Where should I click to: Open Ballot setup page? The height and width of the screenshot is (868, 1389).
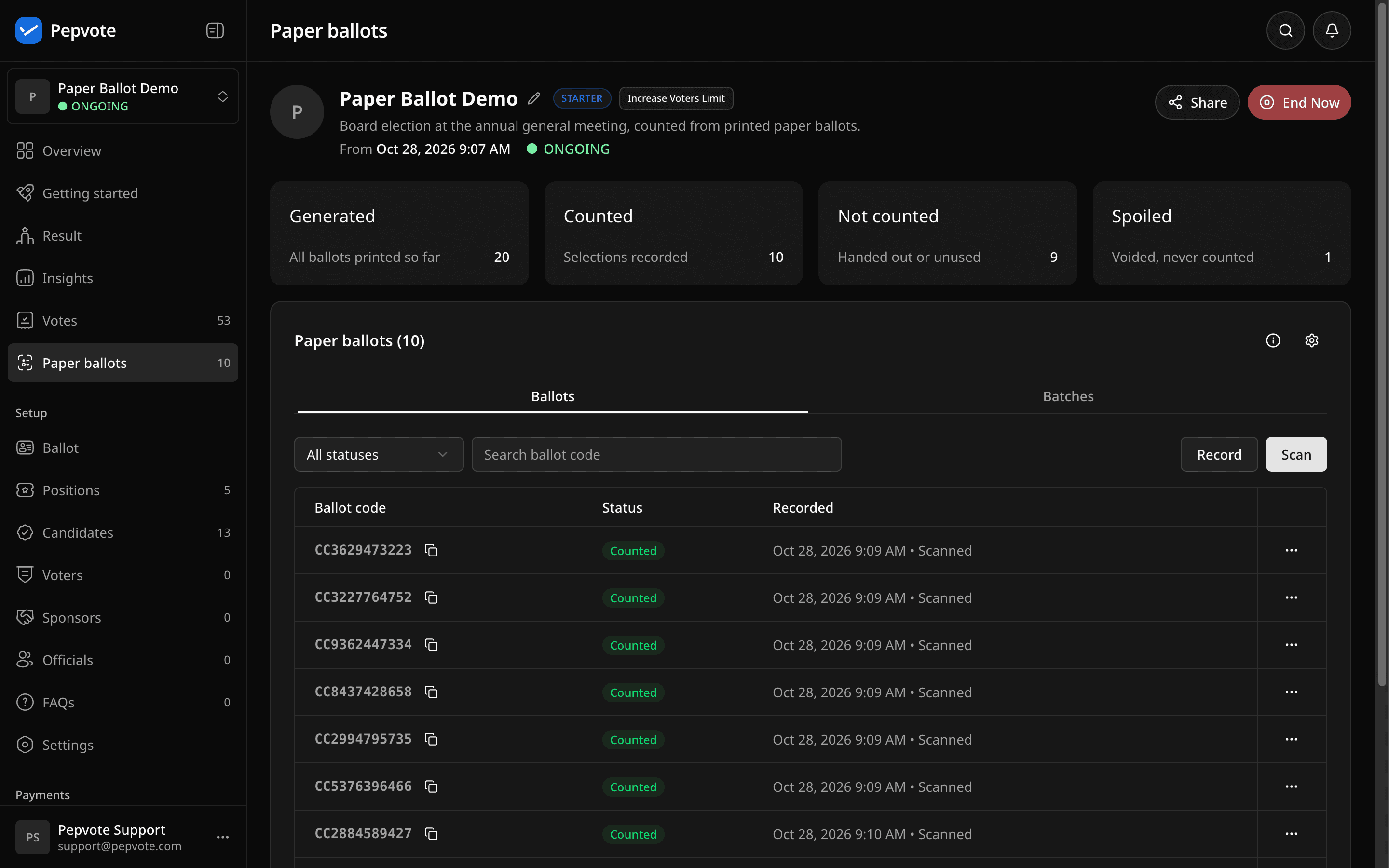click(x=123, y=448)
